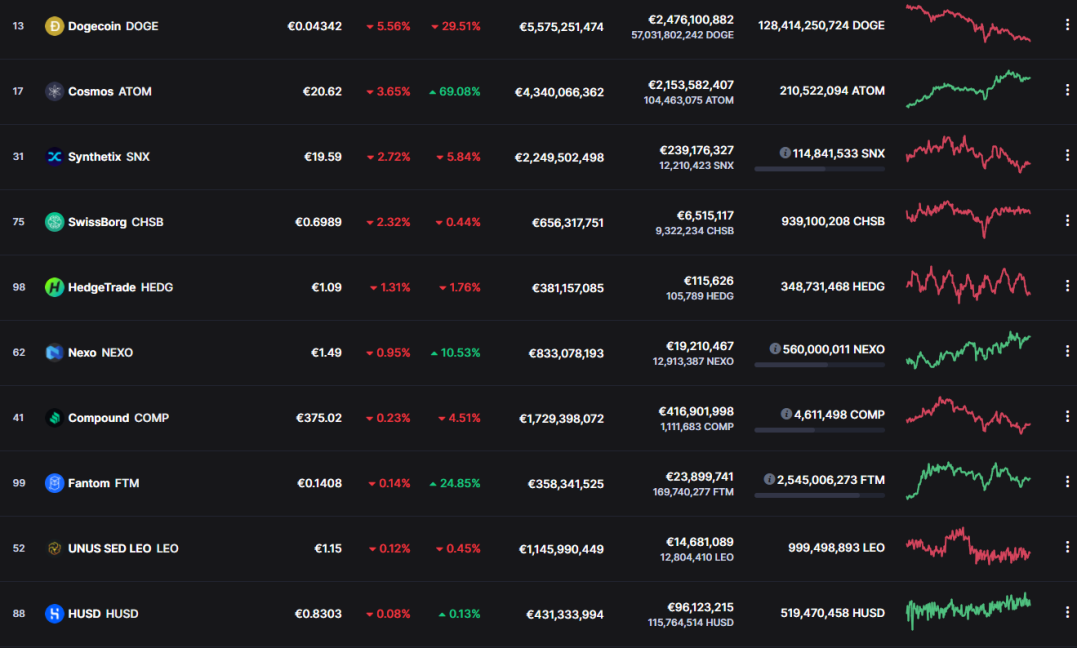This screenshot has width=1077, height=648.
Task: Open the more options menu for HUSD row
Action: click(x=1067, y=612)
